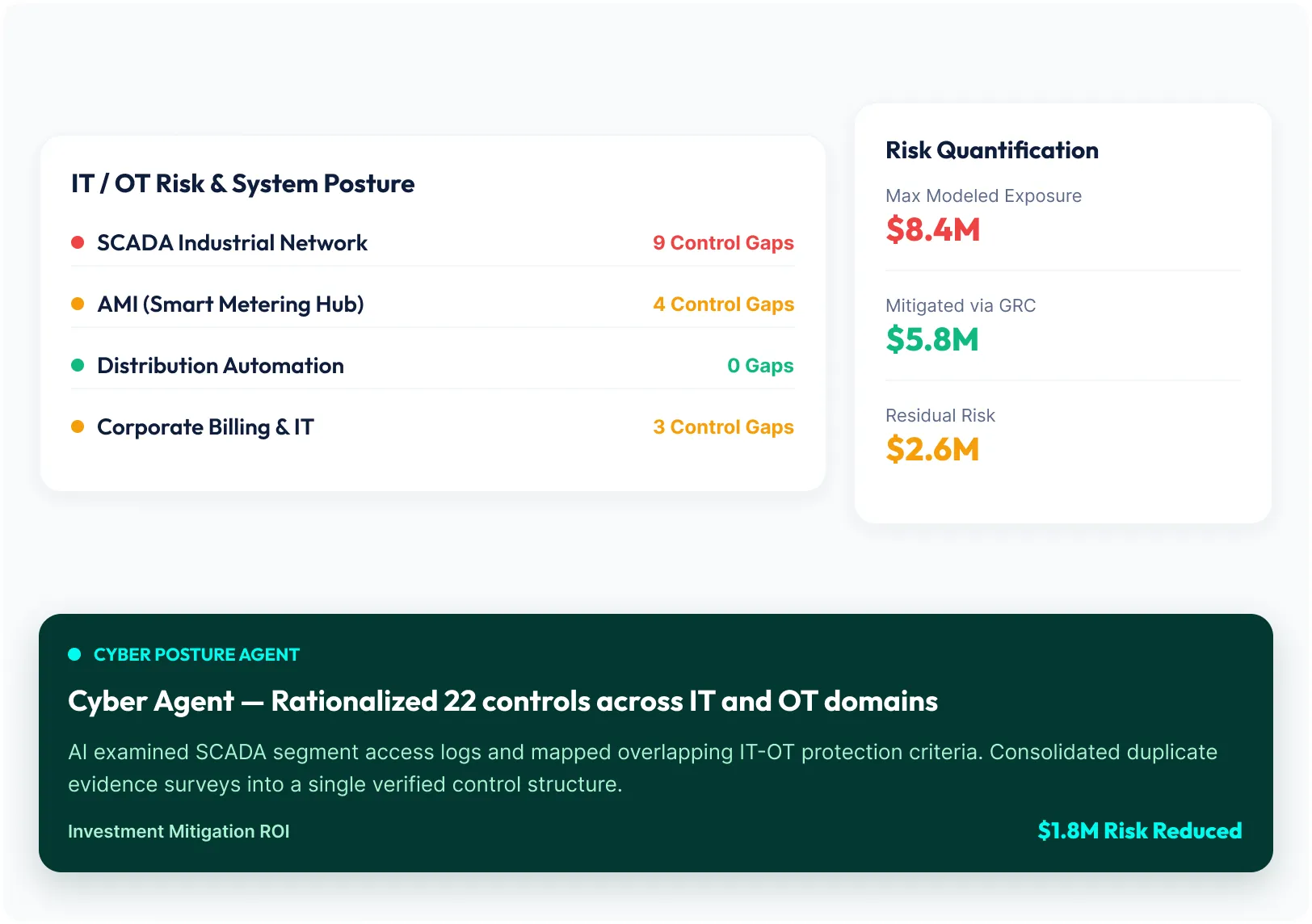Click the "4 Control Gaps" value
The width and height of the screenshot is (1312, 924).
tap(723, 304)
